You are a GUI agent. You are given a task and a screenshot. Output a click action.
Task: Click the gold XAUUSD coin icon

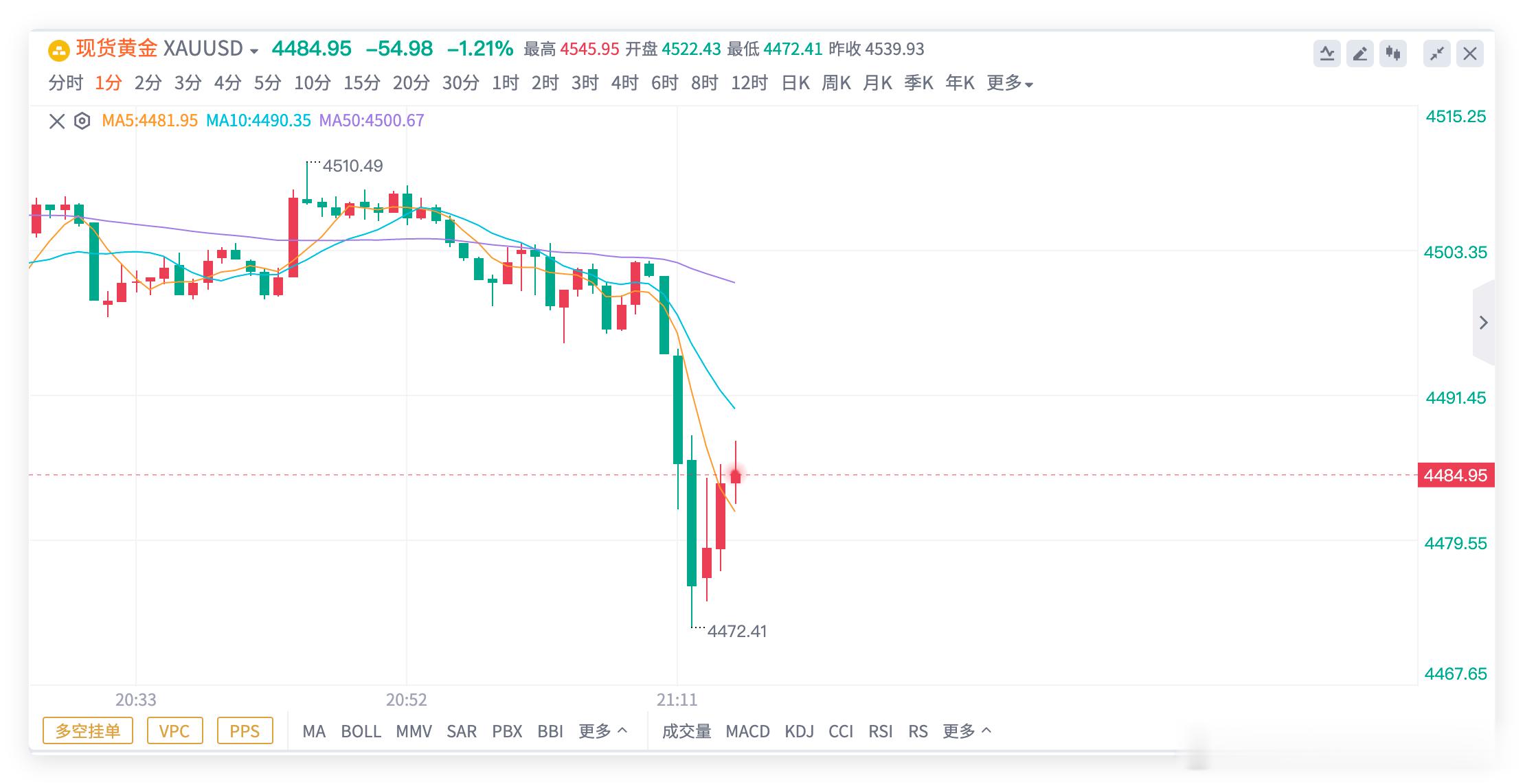59,50
